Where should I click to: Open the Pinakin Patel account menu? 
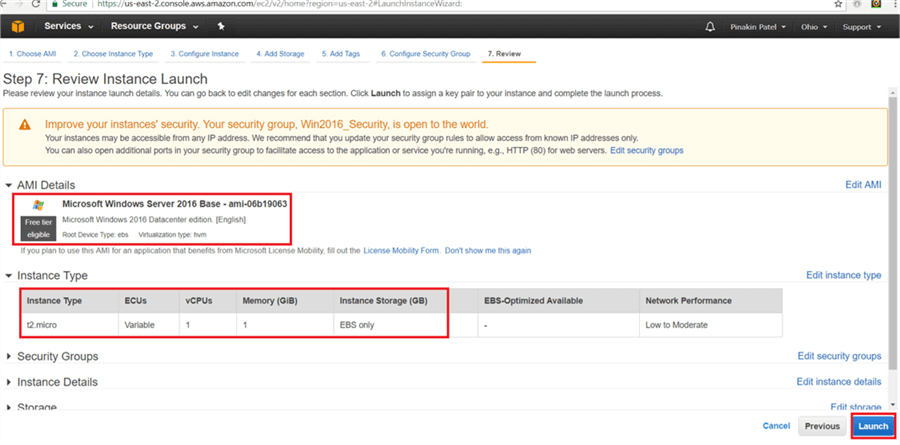pyautogui.click(x=758, y=27)
